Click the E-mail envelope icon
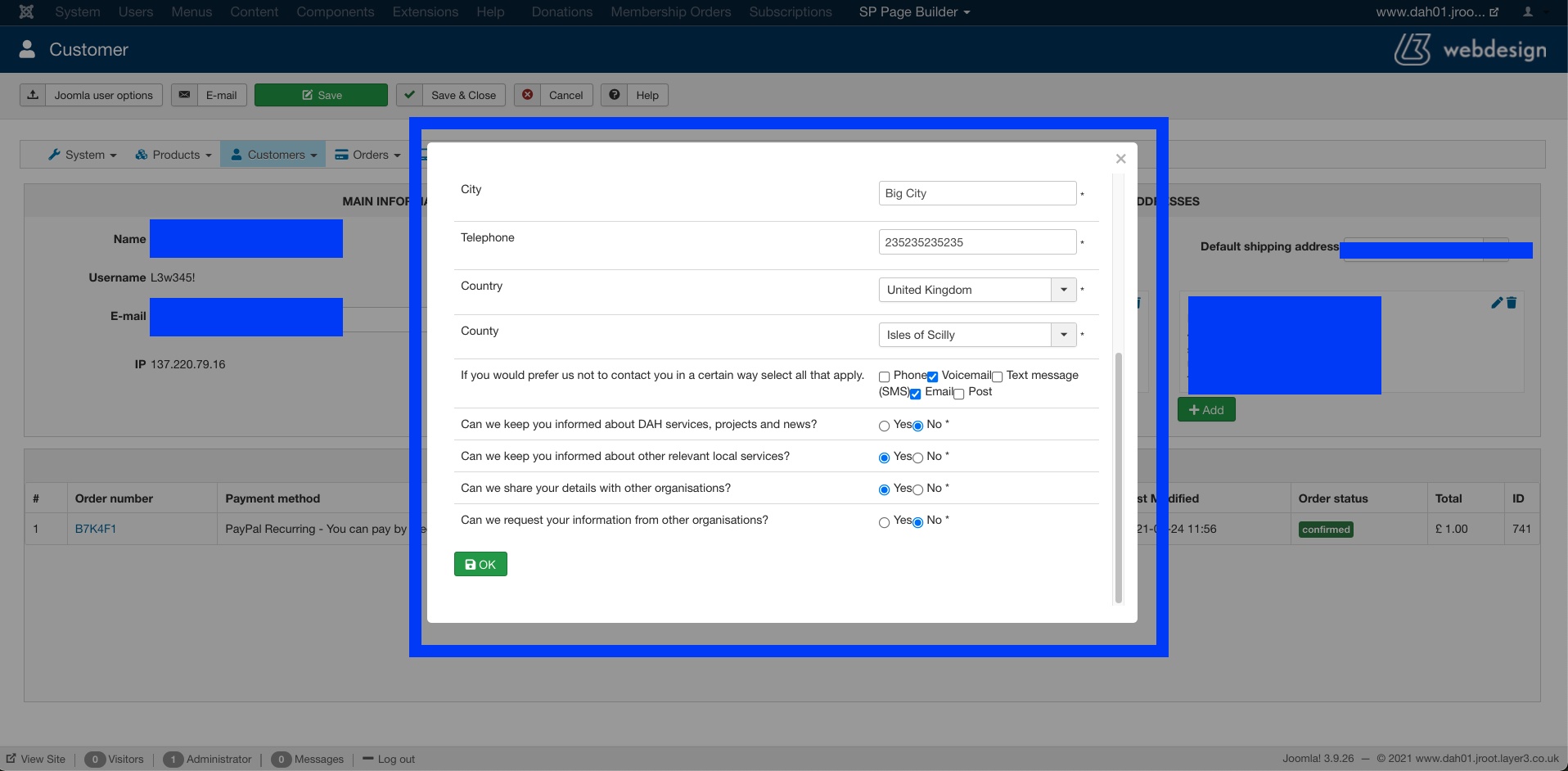 click(185, 95)
